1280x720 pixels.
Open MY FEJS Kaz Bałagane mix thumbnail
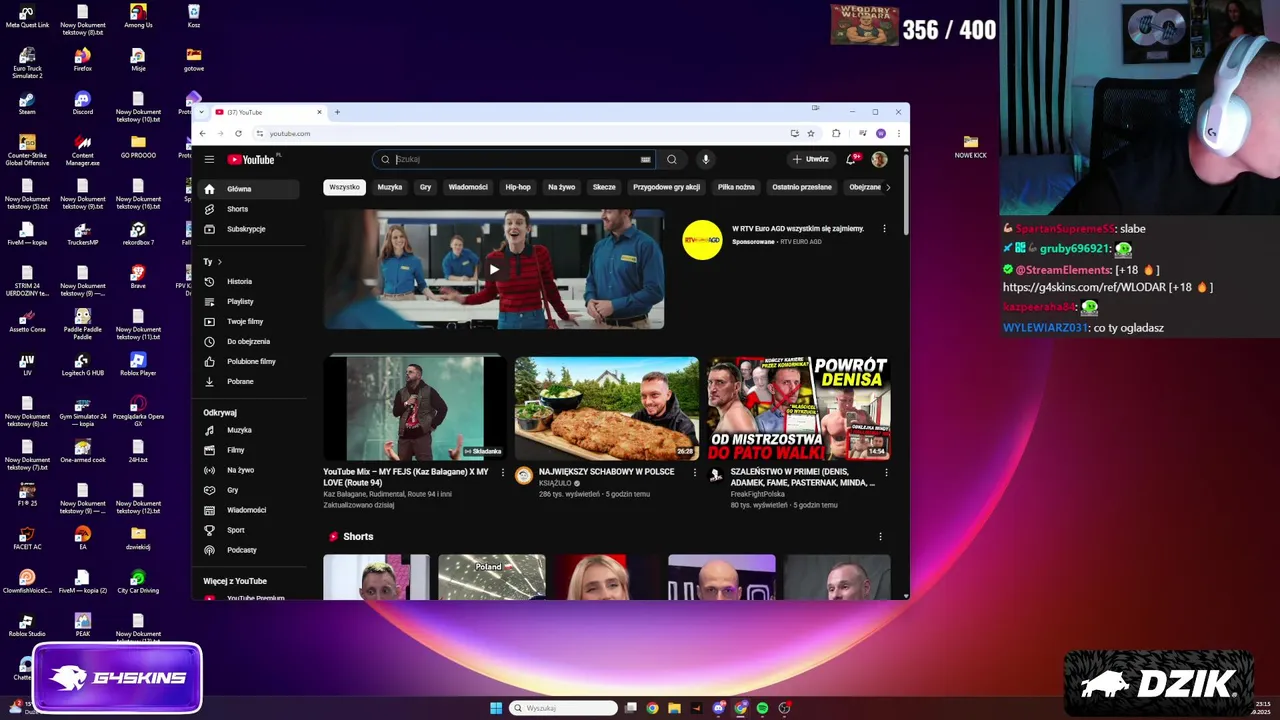[415, 408]
